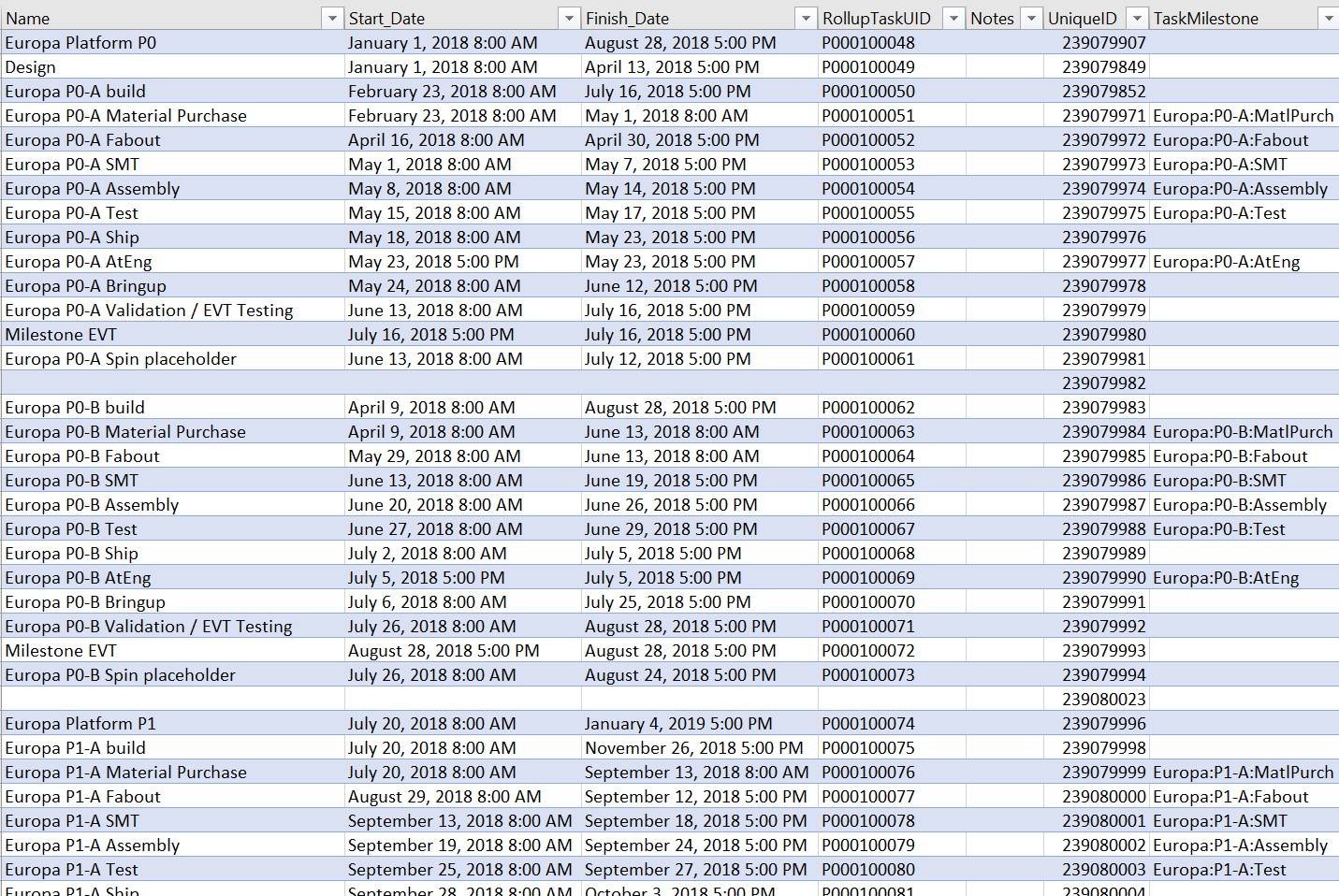The width and height of the screenshot is (1339, 896).
Task: Select the 'Europa:P0-A:Fabout' milestone cell
Action: tap(1244, 139)
